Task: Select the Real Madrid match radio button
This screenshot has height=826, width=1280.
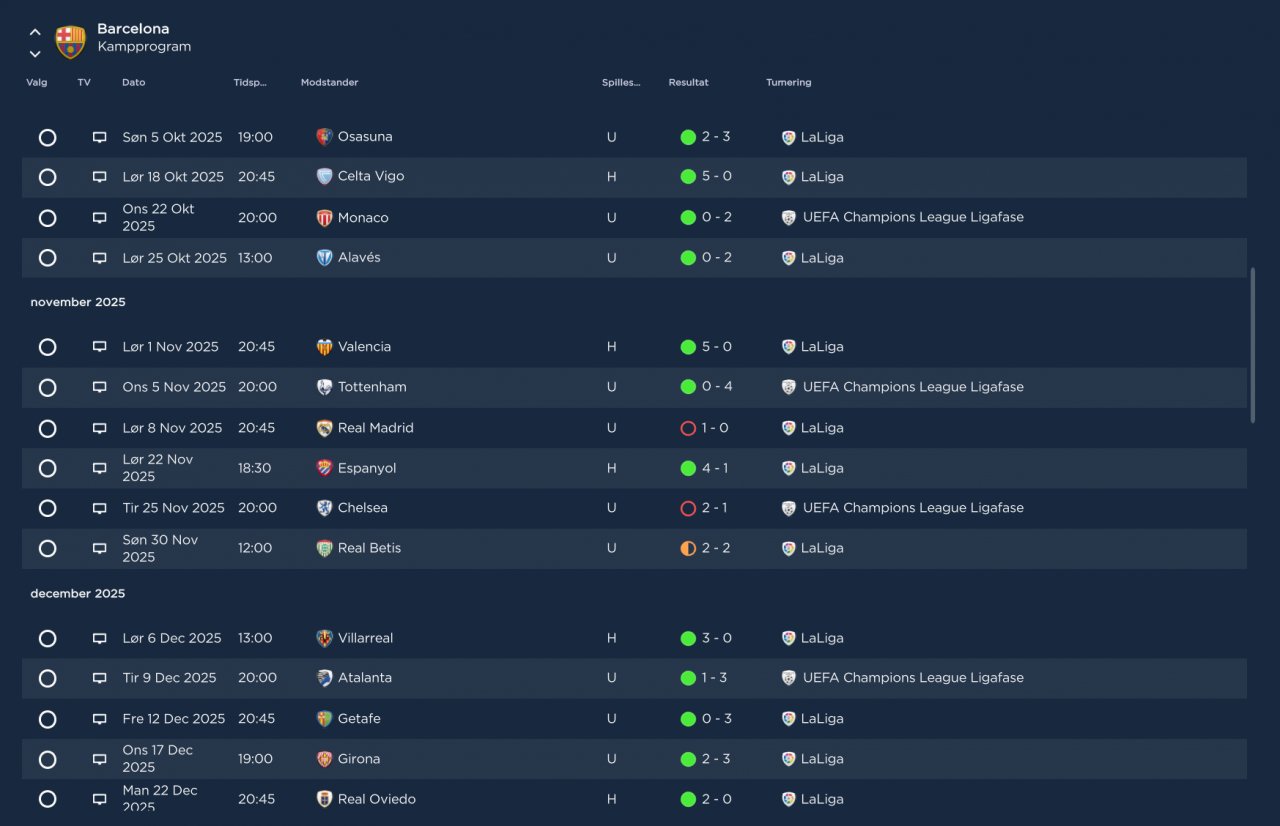Action: pos(47,428)
